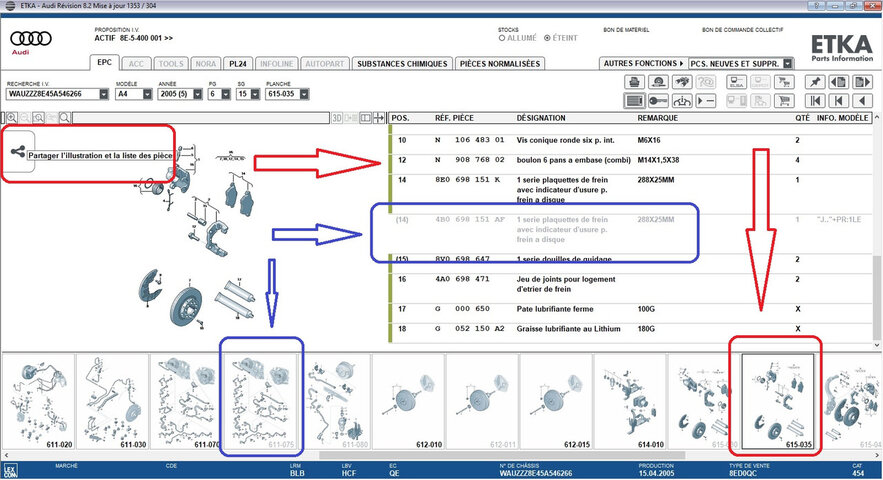This screenshot has width=883, height=480.
Task: Select the ÉTEINT stocks radio button
Action: click(x=547, y=38)
